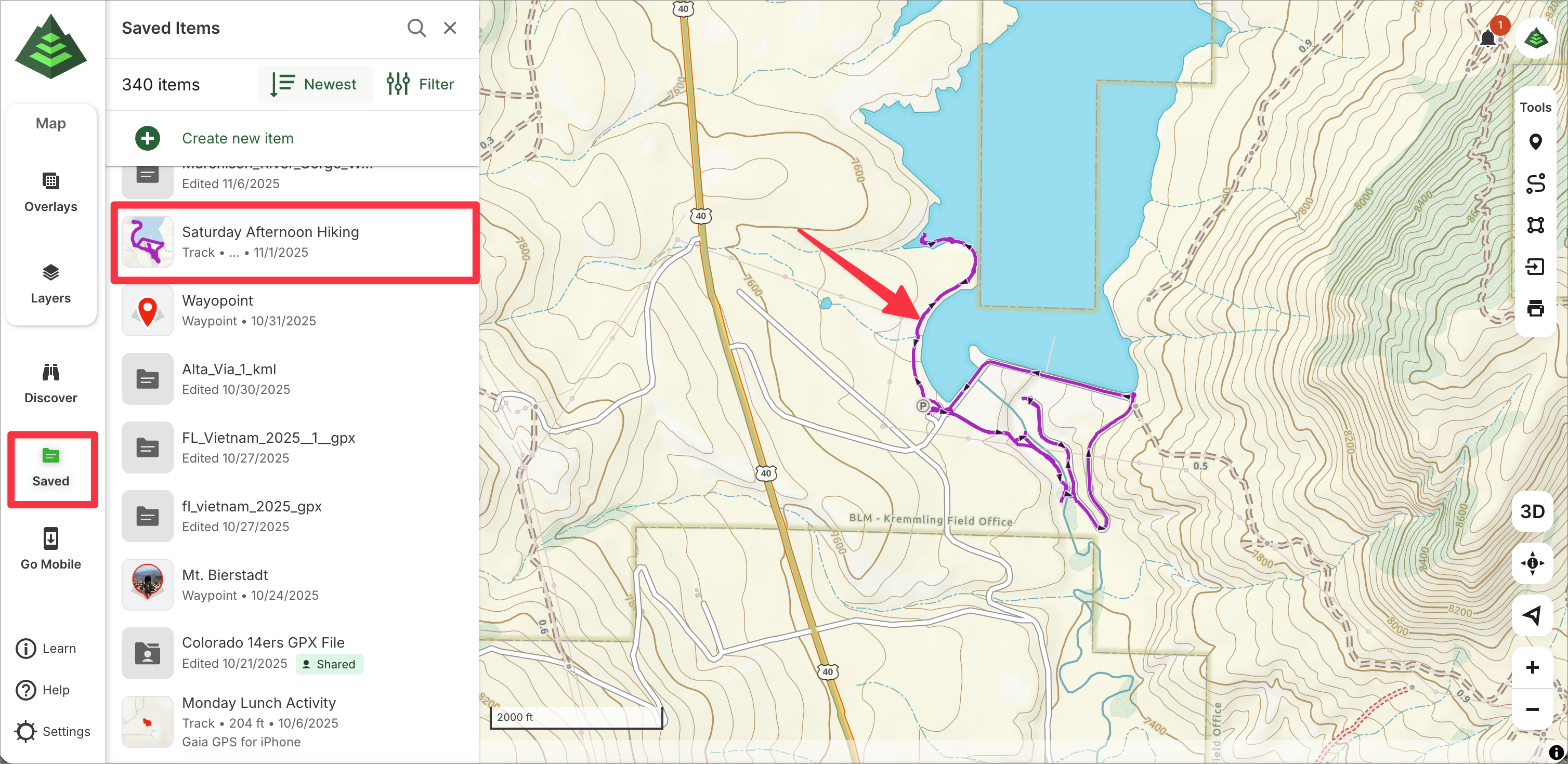Select the waypoint pin tool
Screen dimensions: 1568x764
pos(1535,142)
